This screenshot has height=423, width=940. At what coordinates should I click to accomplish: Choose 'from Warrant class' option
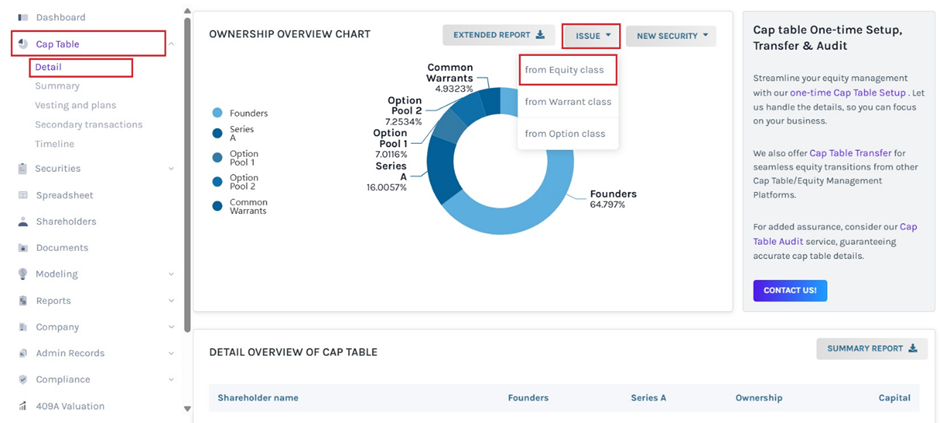(x=567, y=101)
